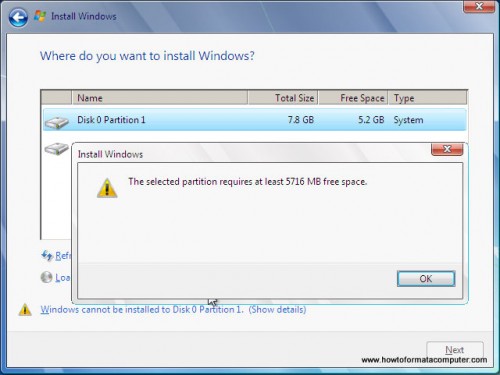Click 'Where do you want to install Windows?' heading
The width and height of the screenshot is (500, 375).
tap(147, 56)
